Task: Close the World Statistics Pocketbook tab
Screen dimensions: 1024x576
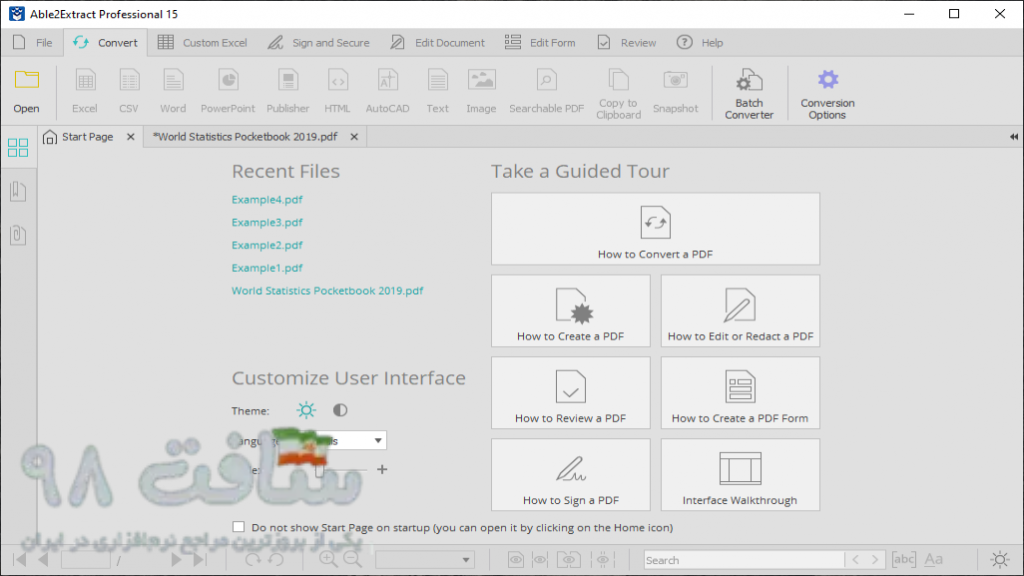Action: point(354,136)
